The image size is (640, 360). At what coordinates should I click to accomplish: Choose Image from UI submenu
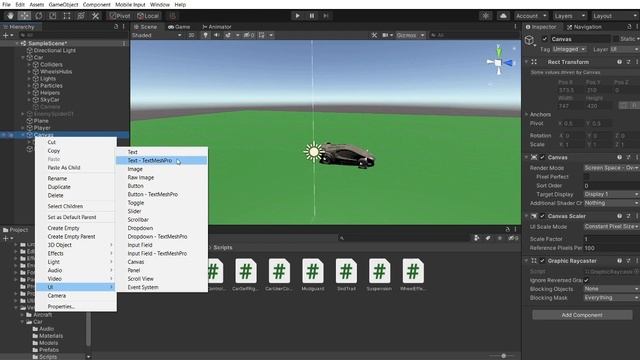point(162,169)
